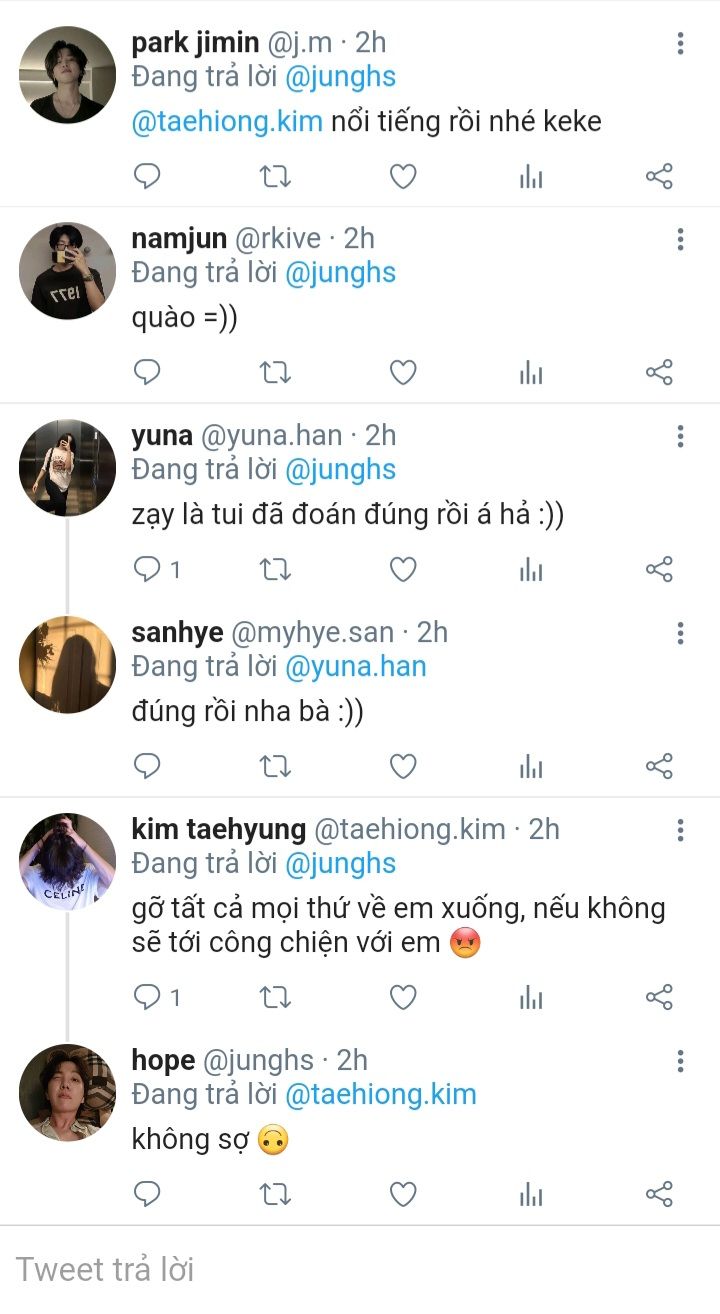The width and height of the screenshot is (720, 1314).
Task: Retweet hope's reply to taehyung
Action: [275, 1194]
